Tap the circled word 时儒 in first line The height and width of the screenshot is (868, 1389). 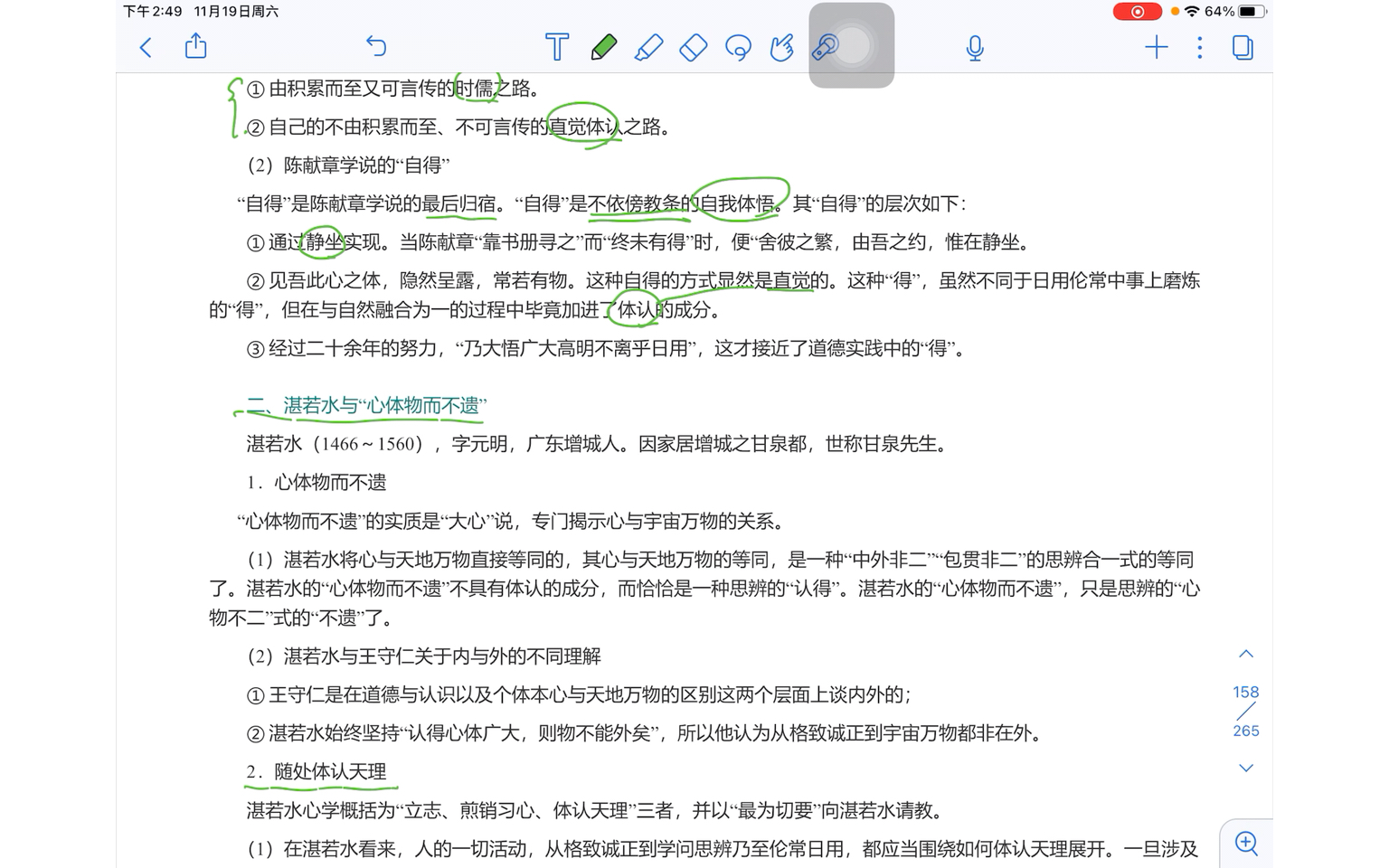tap(475, 88)
